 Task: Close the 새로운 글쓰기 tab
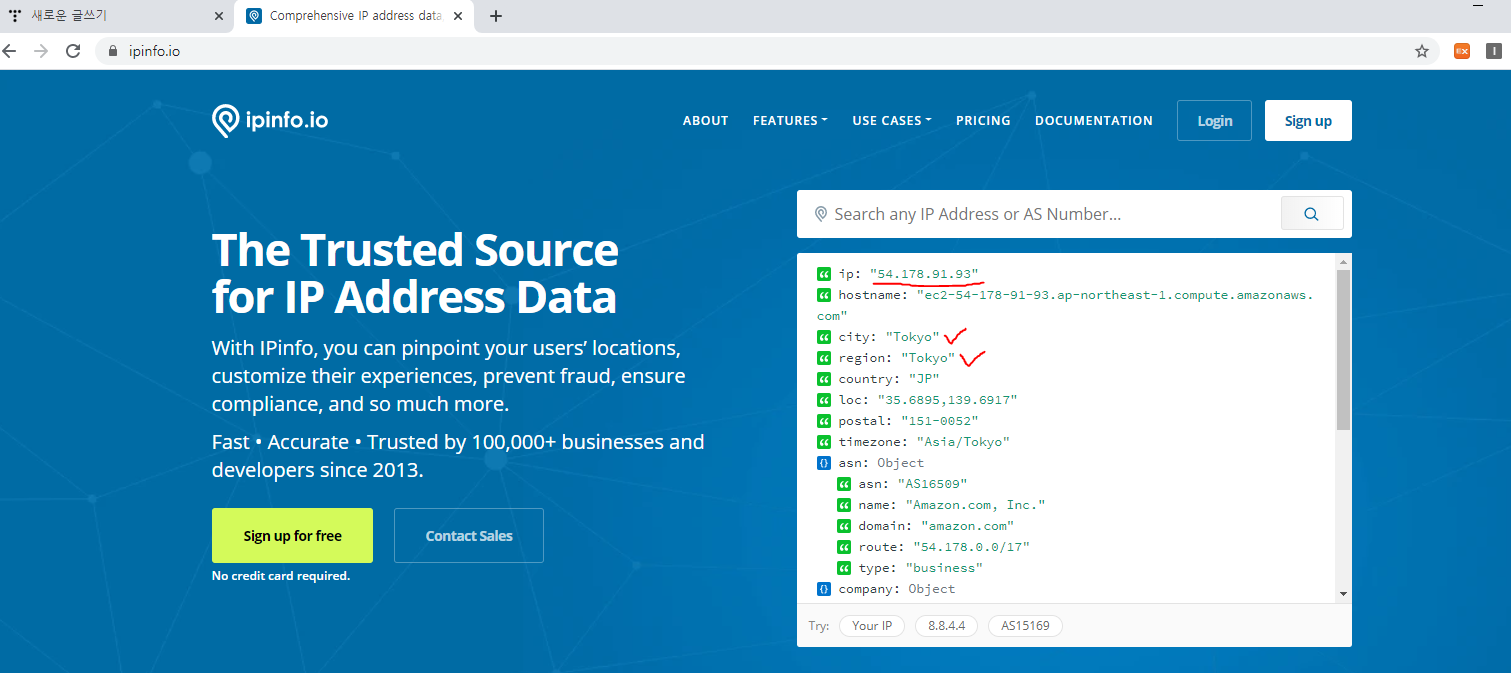[x=219, y=16]
